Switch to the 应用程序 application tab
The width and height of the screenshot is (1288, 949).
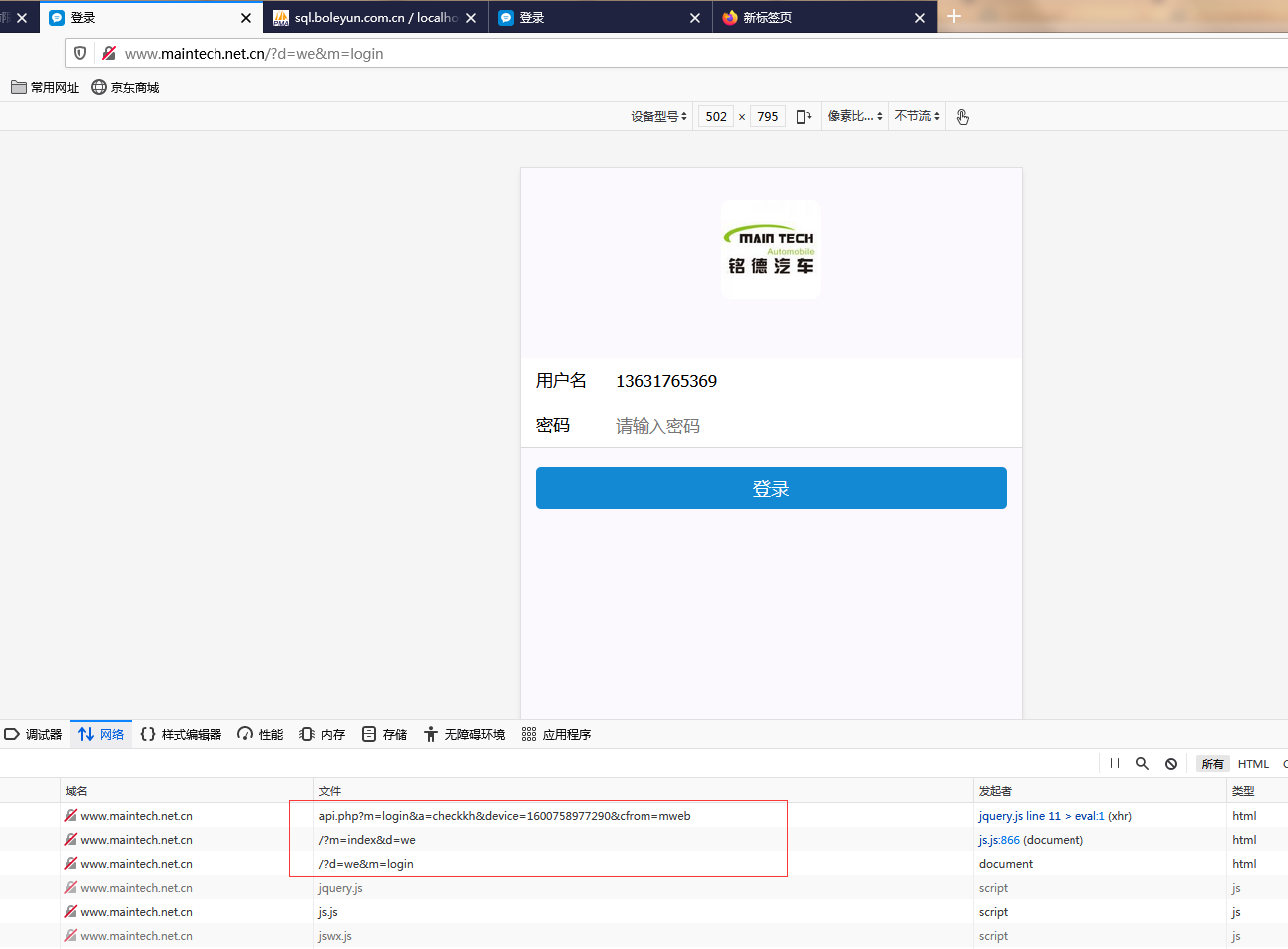pos(556,734)
